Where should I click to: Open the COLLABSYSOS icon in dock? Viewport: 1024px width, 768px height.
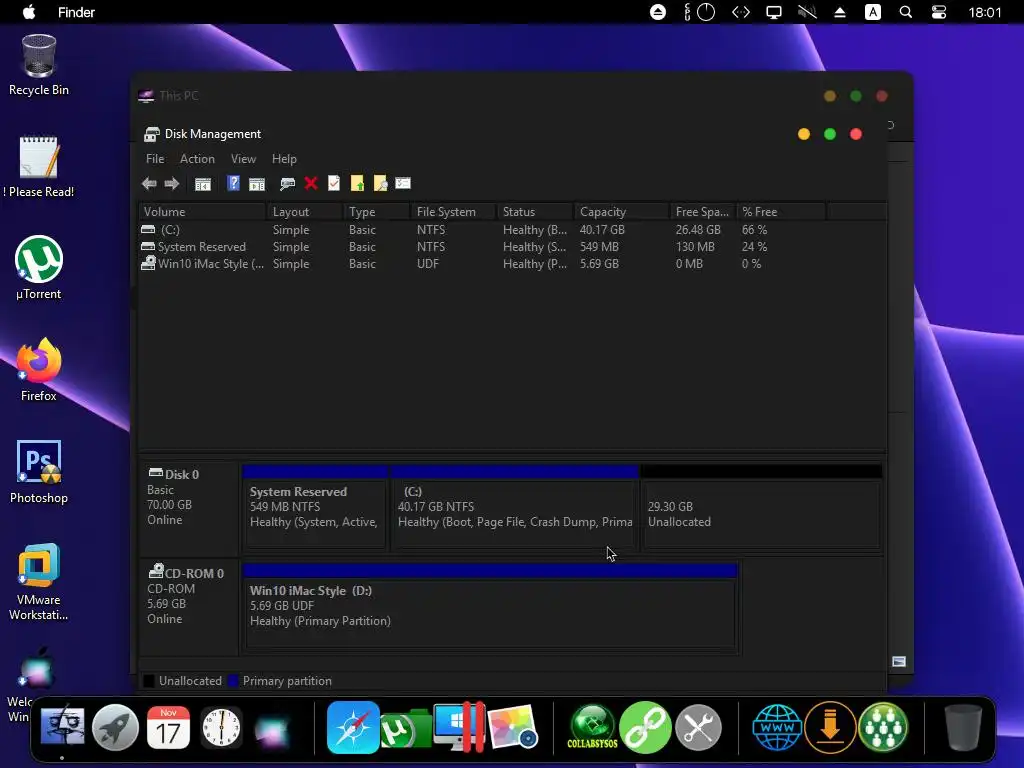pos(592,727)
